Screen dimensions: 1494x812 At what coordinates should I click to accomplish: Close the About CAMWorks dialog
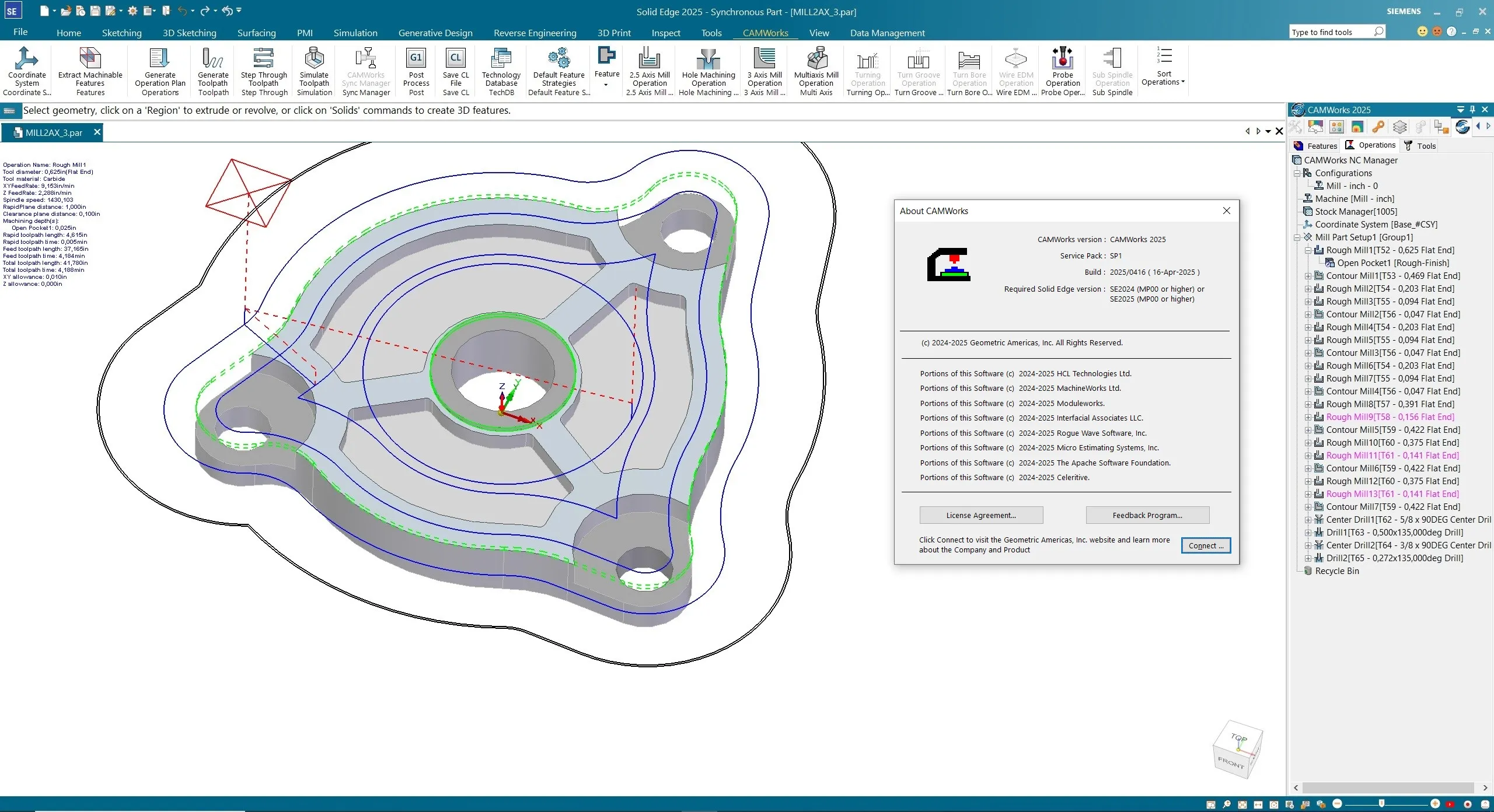pyautogui.click(x=1226, y=211)
